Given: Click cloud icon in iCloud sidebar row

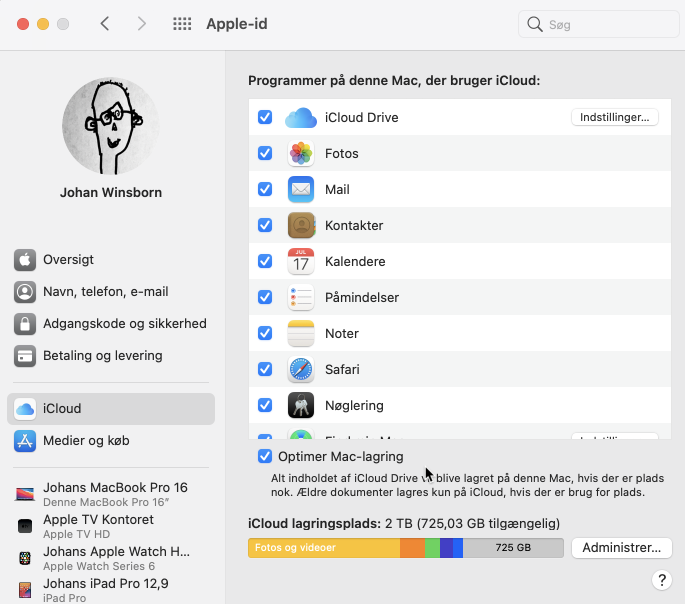Looking at the screenshot, I should (x=25, y=409).
